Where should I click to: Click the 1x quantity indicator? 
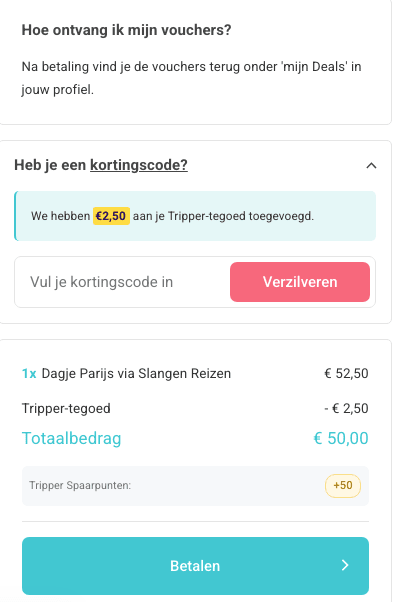click(29, 374)
